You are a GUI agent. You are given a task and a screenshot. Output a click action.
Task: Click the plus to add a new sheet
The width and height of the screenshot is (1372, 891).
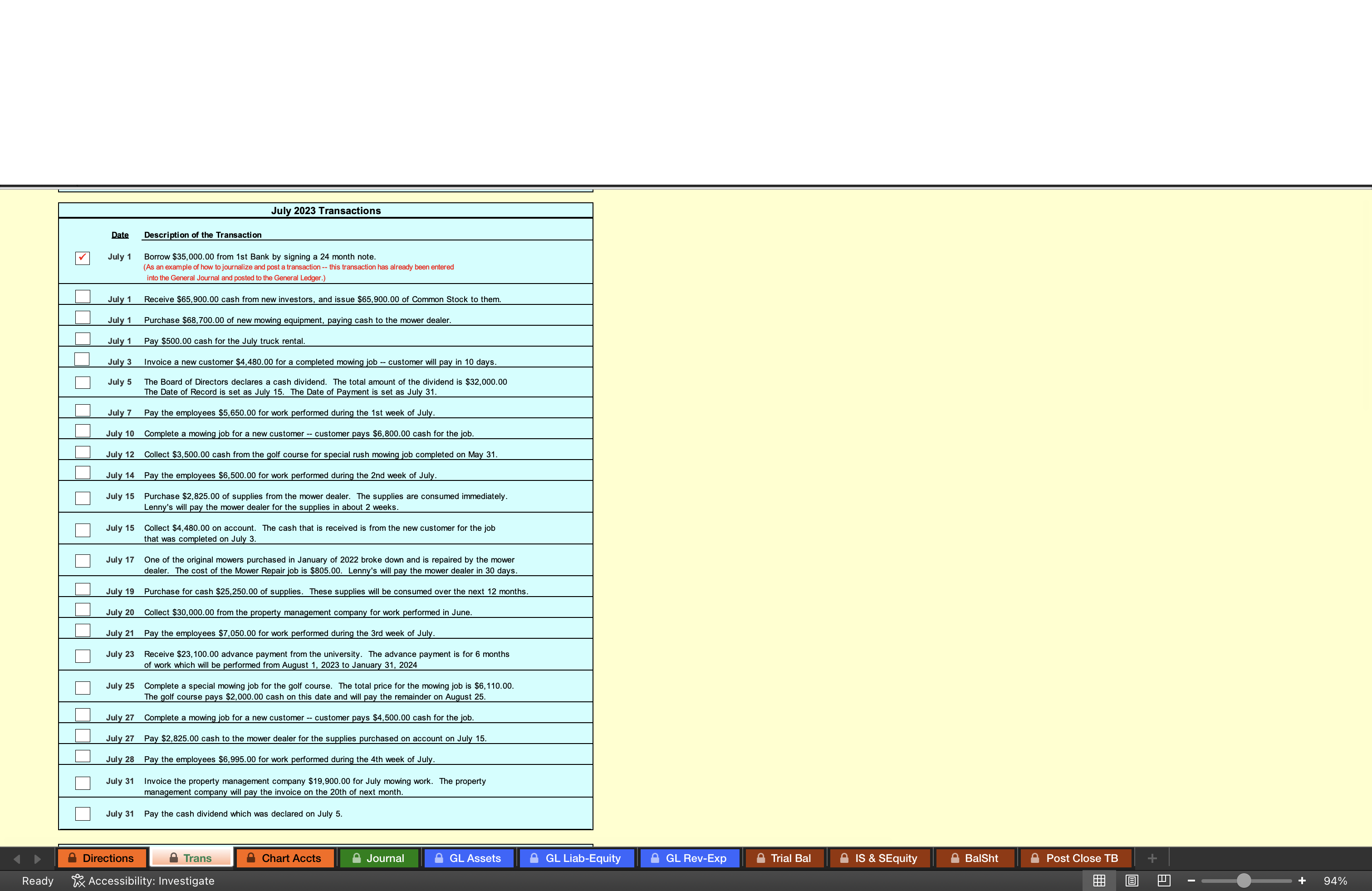coord(1152,858)
